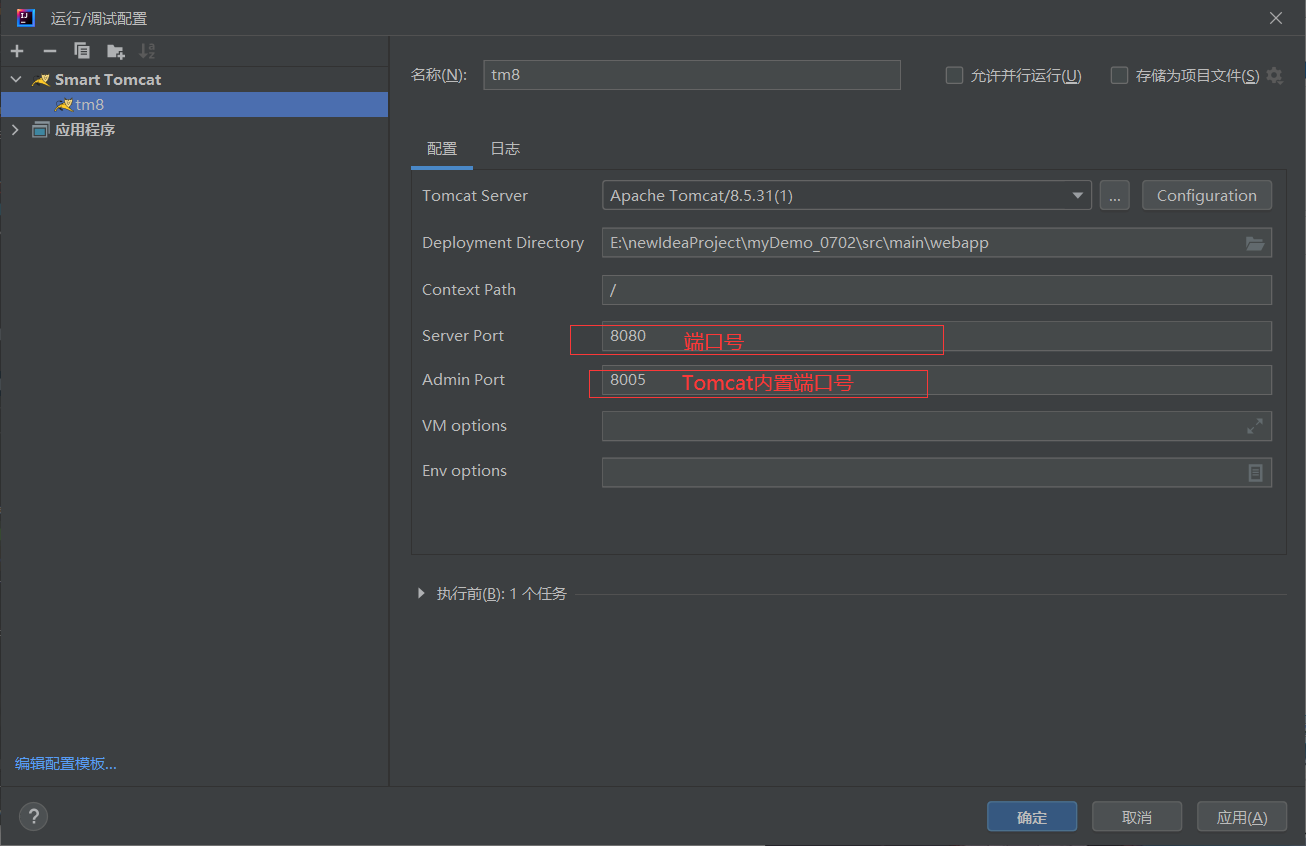Click the Deployment Directory label text

503,243
